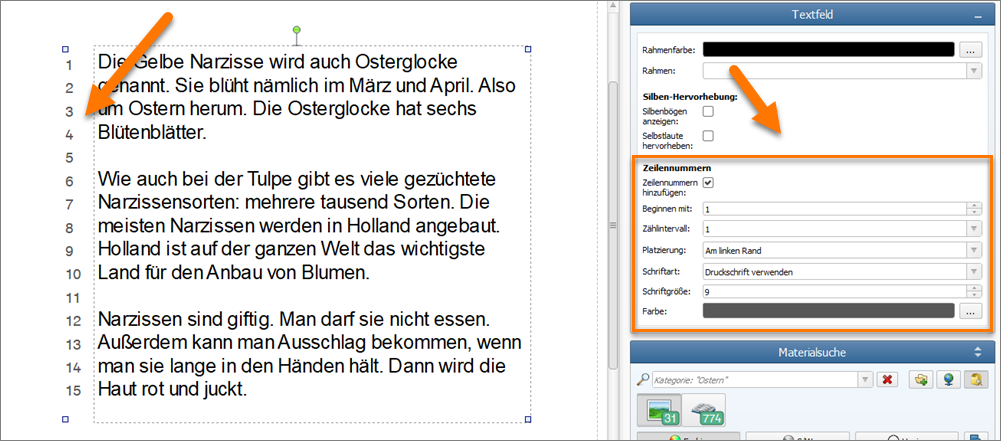Uncheck Zeilennummern hinzufügen checkbox
The height and width of the screenshot is (441, 1001).
point(709,184)
